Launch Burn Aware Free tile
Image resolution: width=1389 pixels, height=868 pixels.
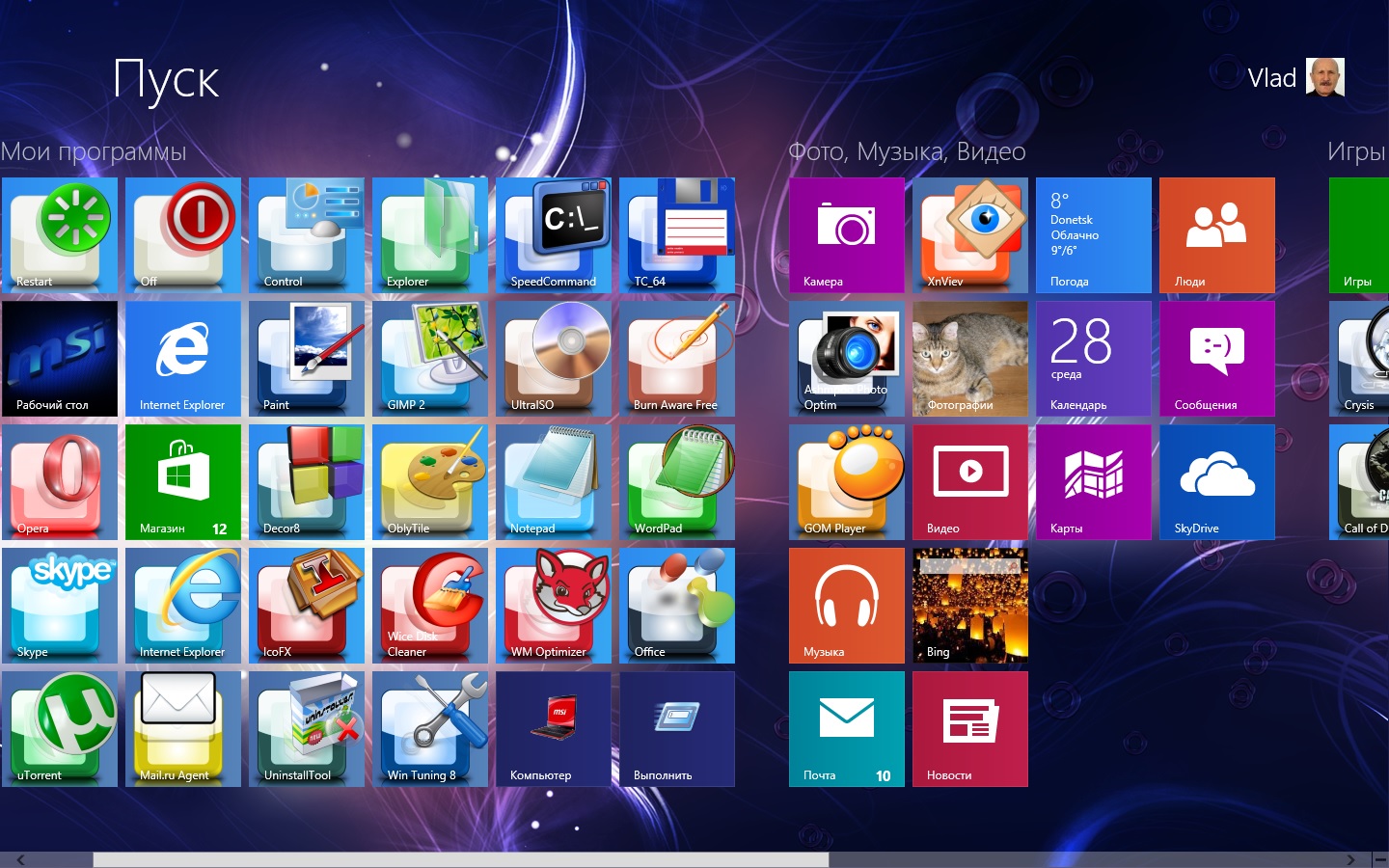[677, 359]
